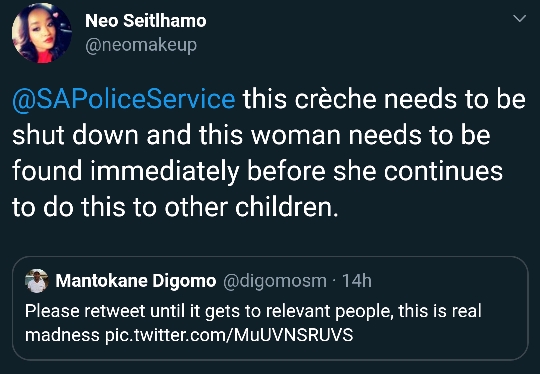Open Neo Seitlhamo's profile picture
Image resolution: width=540 pixels, height=374 pixels.
click(42, 33)
